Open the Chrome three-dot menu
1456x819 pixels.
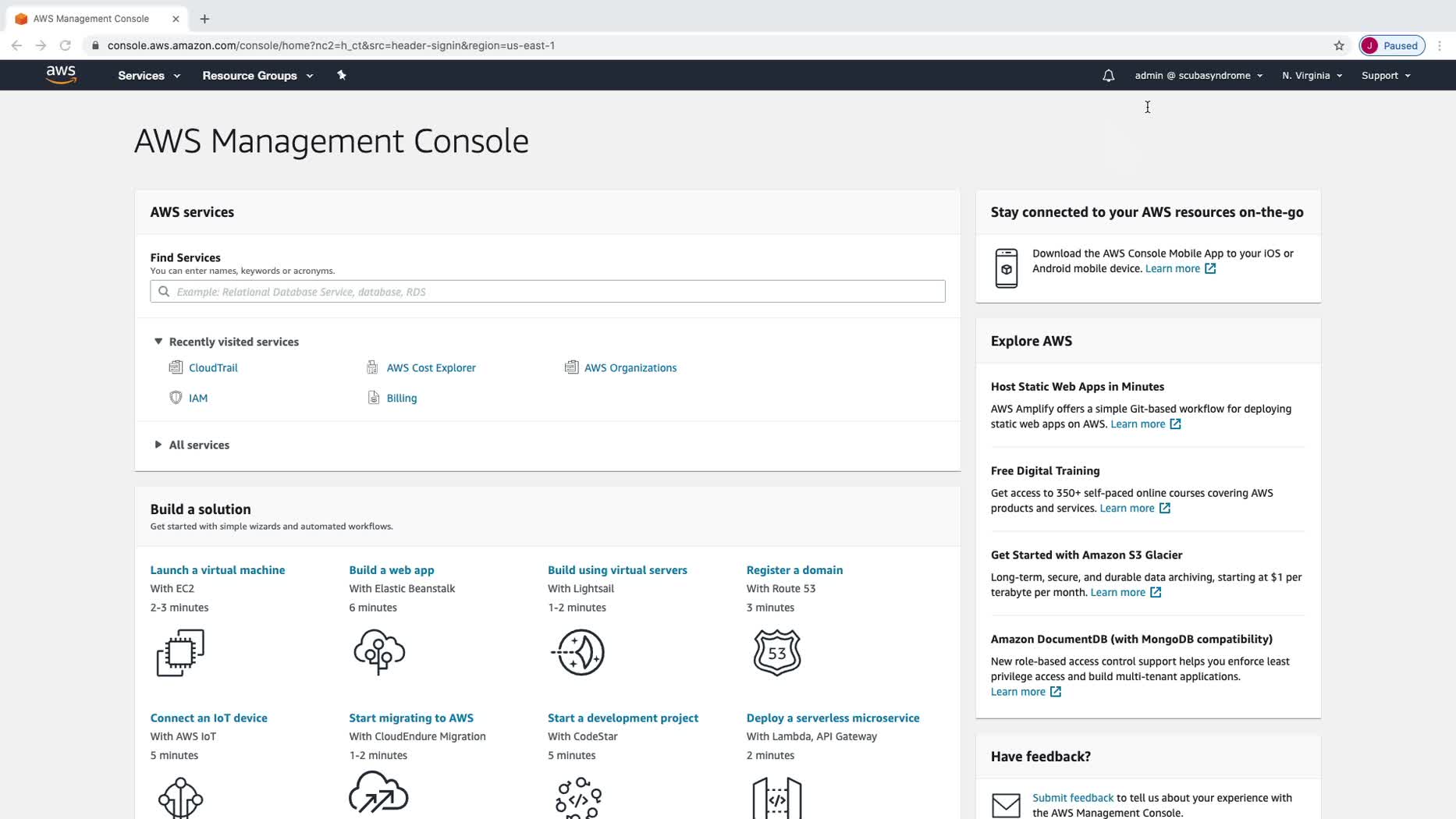click(1440, 45)
